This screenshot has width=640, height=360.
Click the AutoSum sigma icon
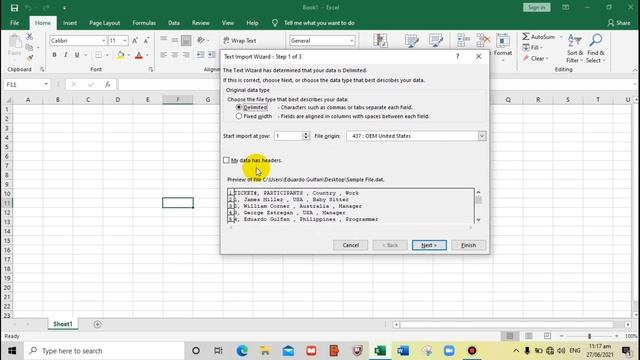526,37
